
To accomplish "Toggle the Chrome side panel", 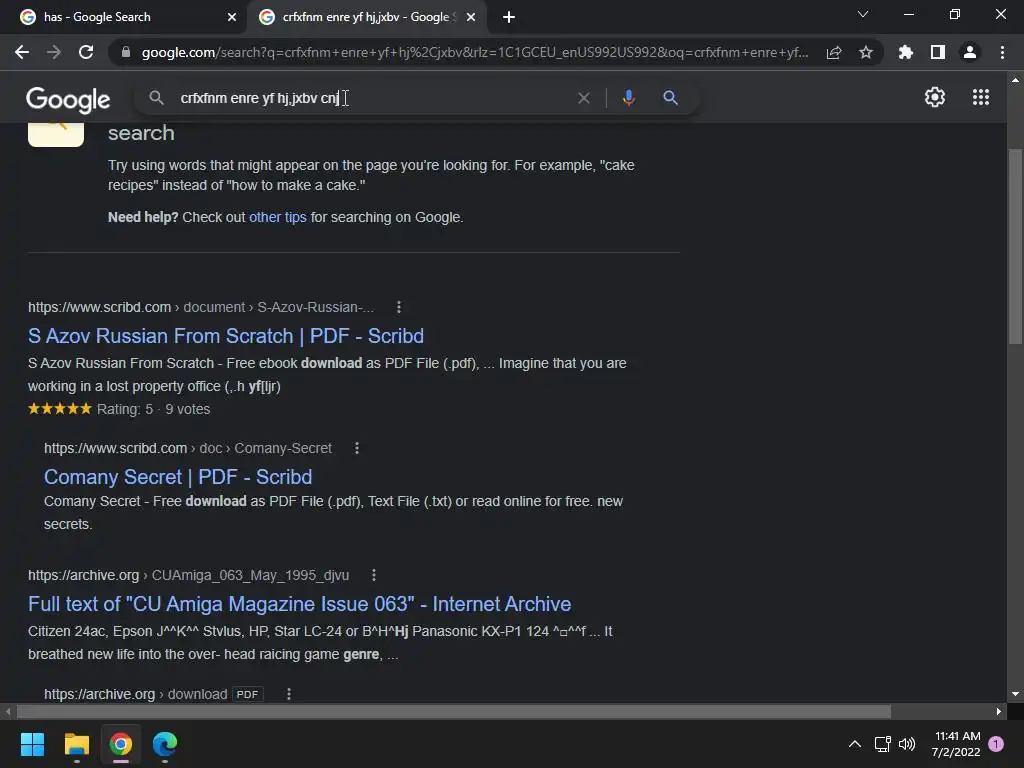I will pos(938,52).
